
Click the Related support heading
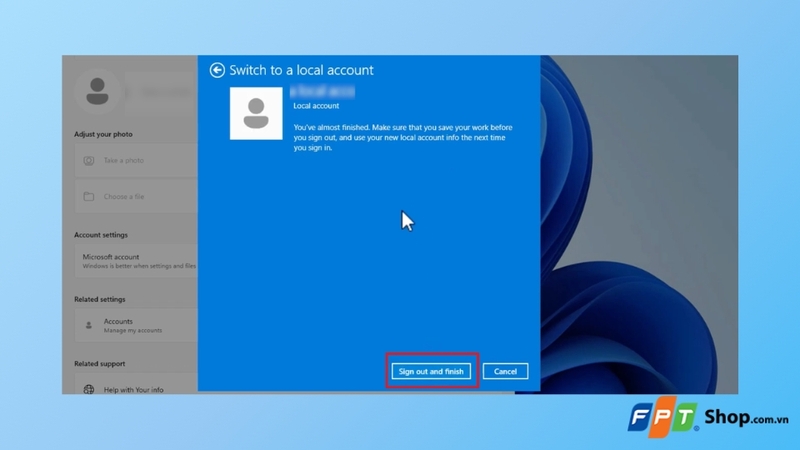tap(99, 364)
